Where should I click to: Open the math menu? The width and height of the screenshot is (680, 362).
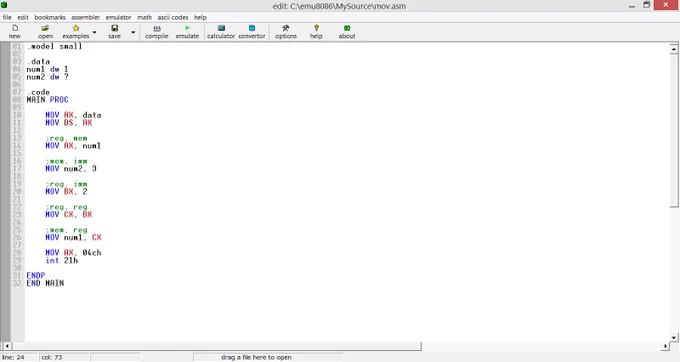144,17
